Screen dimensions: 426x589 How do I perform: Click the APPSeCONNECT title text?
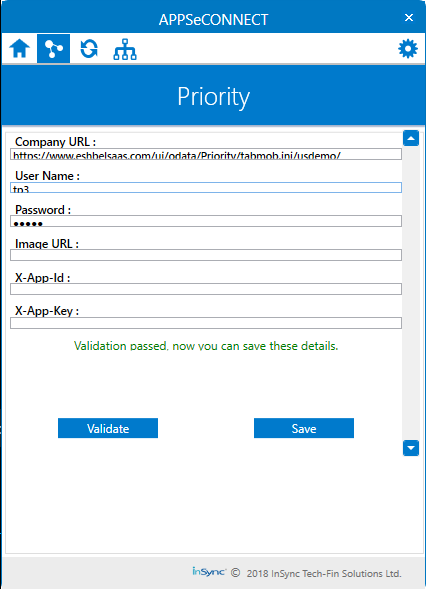213,20
